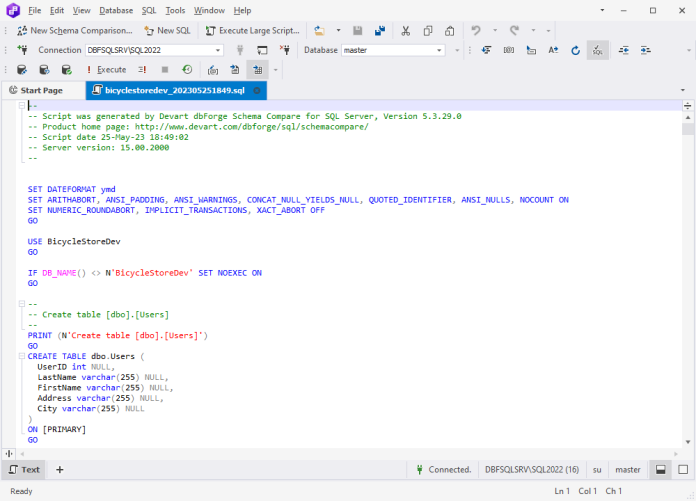The width and height of the screenshot is (696, 501).
Task: Click the Paste icon
Action: (450, 31)
